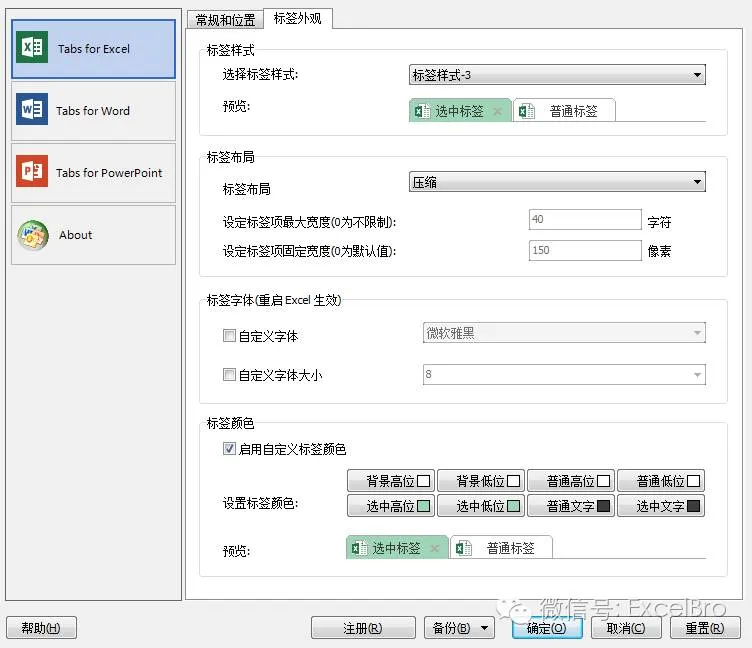Uncheck 启用自定义标签颜色 checkbox
The image size is (752, 648).
tap(229, 448)
